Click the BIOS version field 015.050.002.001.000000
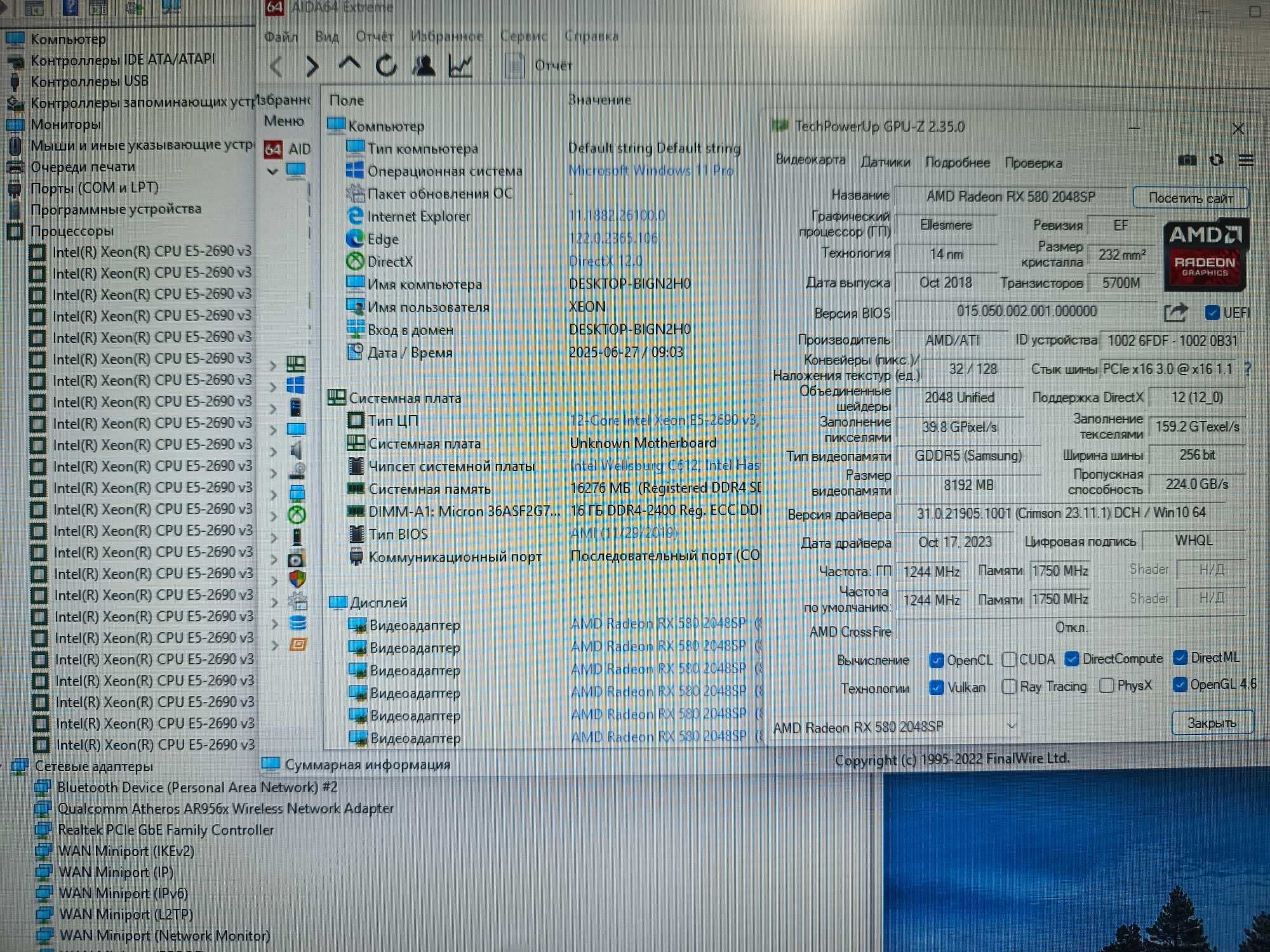This screenshot has height=952, width=1270. 1027,312
